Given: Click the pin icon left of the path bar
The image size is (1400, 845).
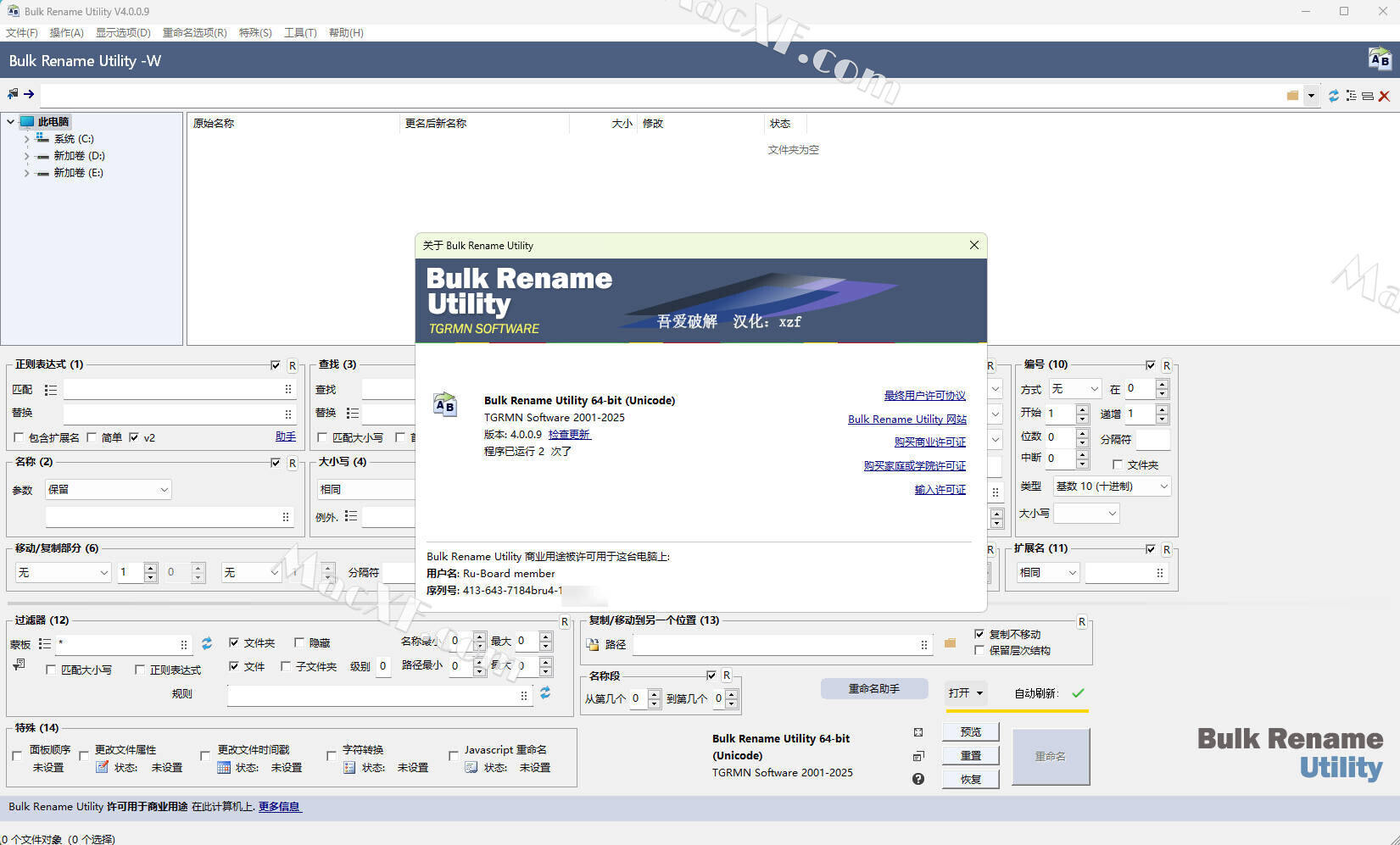Looking at the screenshot, I should [13, 94].
